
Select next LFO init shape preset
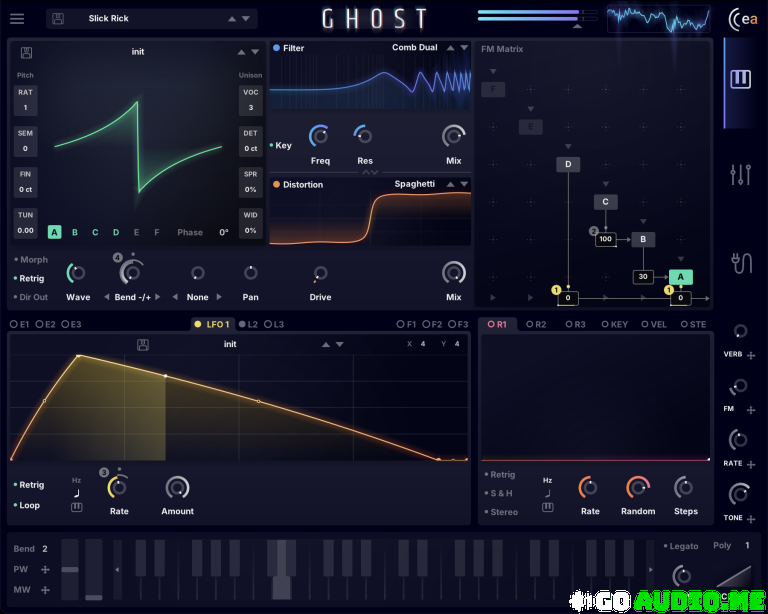pos(339,344)
